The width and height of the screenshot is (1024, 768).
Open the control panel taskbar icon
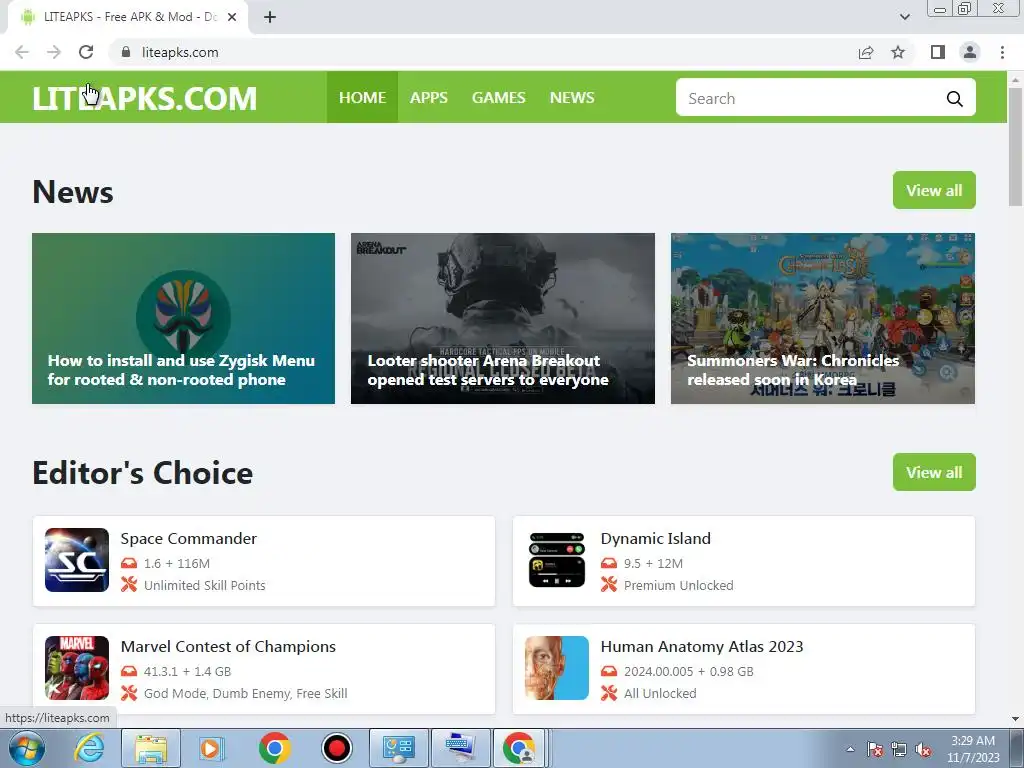tap(399, 748)
